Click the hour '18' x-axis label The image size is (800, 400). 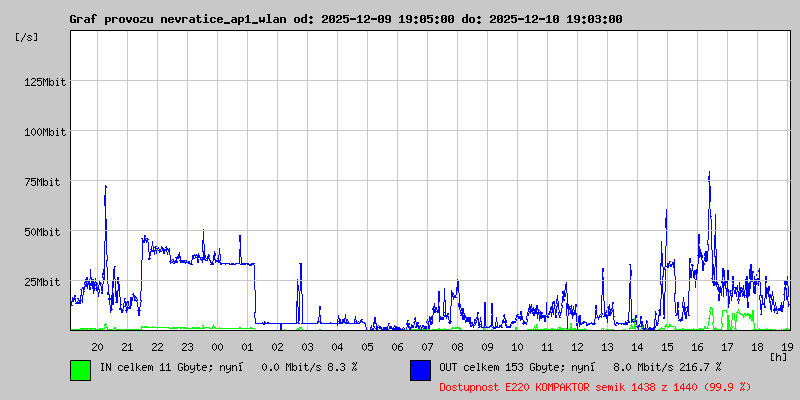coord(757,347)
